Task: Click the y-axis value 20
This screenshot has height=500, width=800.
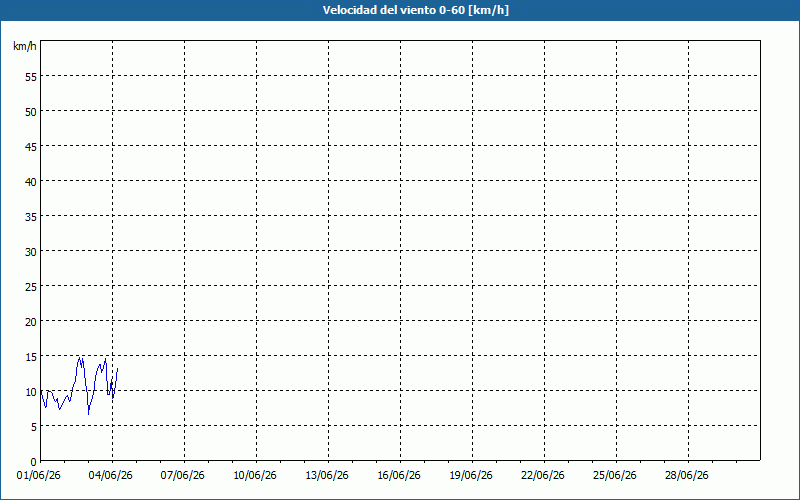Action: coord(31,321)
